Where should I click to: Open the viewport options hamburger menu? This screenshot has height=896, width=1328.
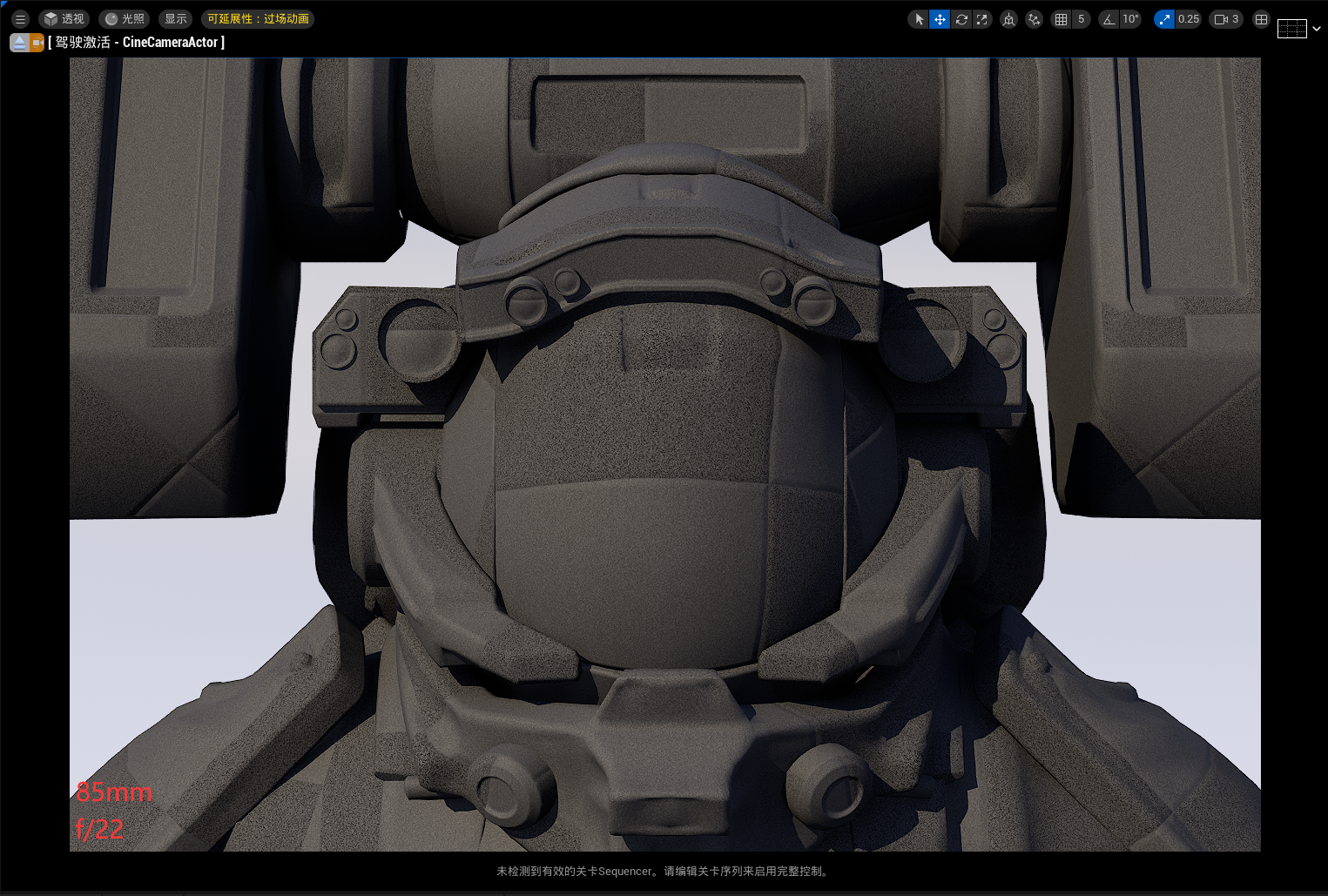(20, 19)
